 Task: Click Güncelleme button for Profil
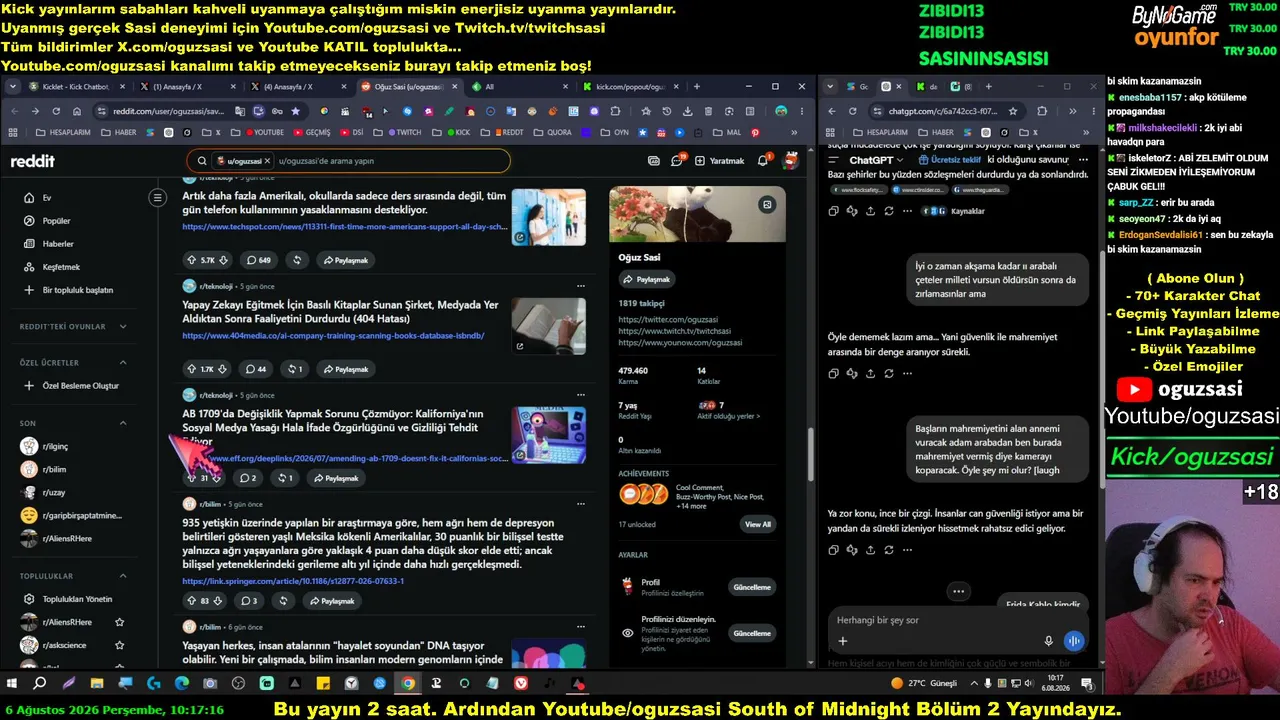pos(751,587)
